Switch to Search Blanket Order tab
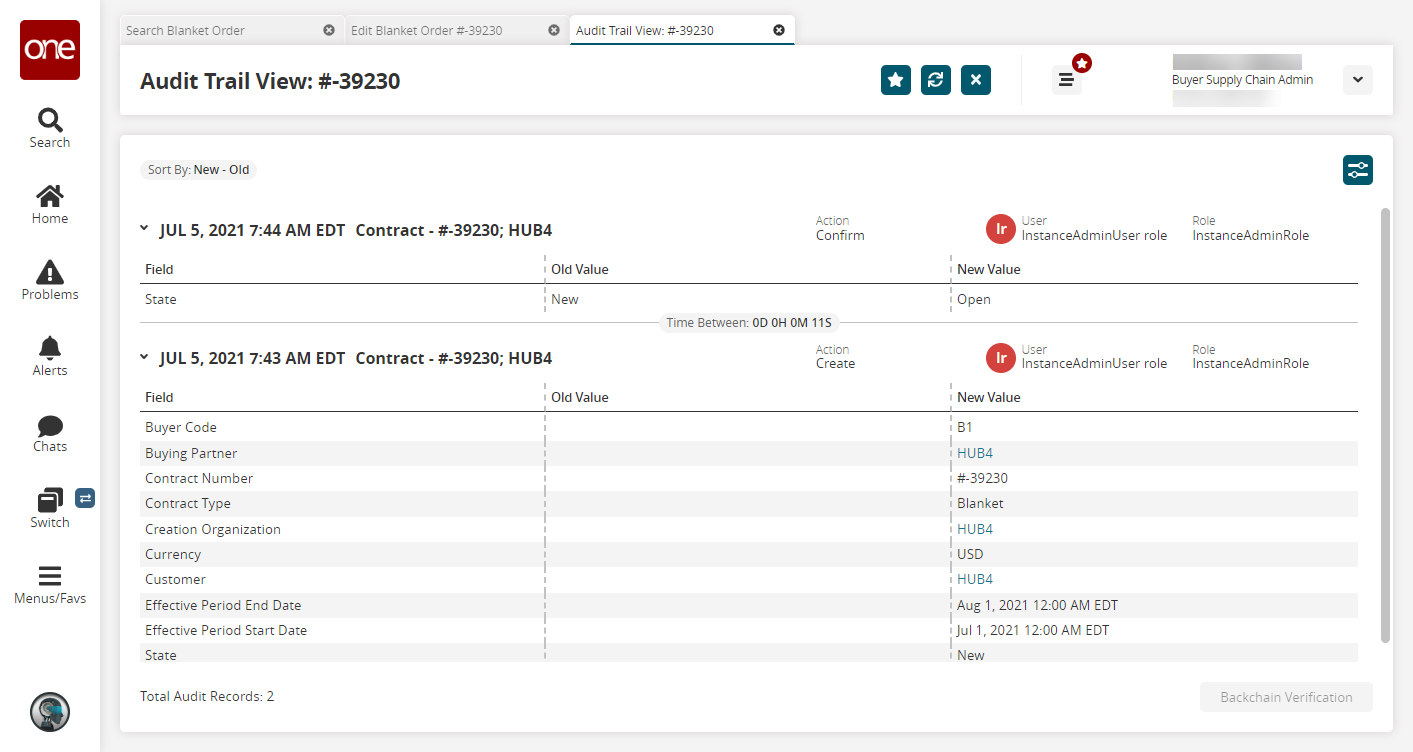This screenshot has height=752, width=1413. pos(185,30)
